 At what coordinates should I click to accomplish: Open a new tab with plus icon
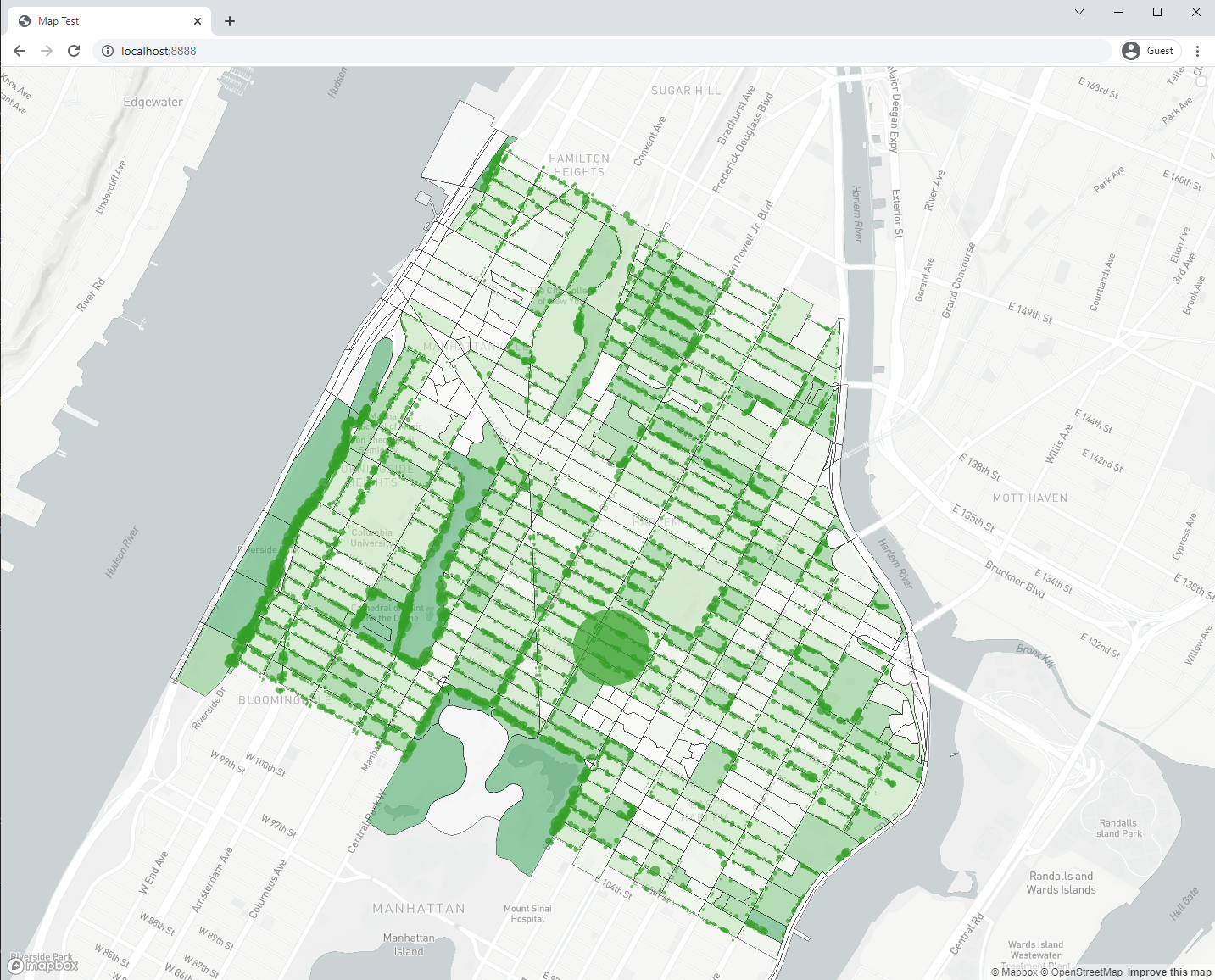click(230, 21)
